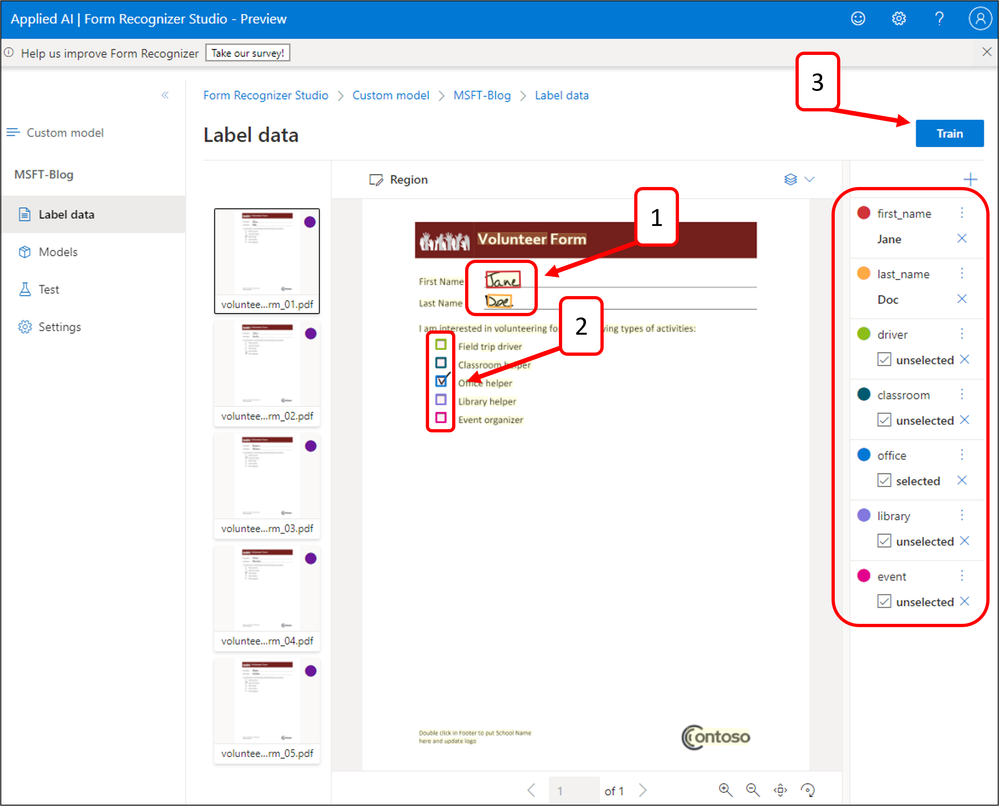This screenshot has width=999, height=806.
Task: Select Field trip driver checkbox on form
Action: coord(441,345)
